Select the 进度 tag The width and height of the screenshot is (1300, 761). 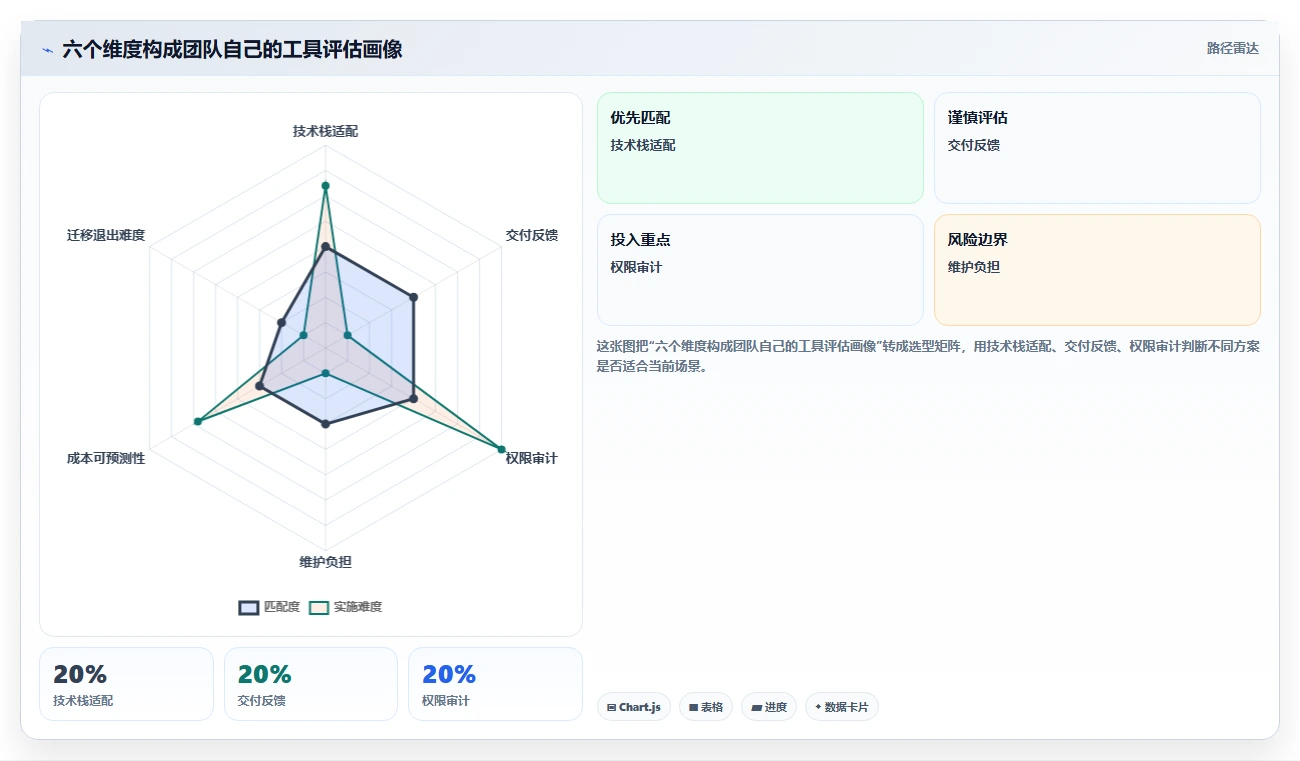769,707
